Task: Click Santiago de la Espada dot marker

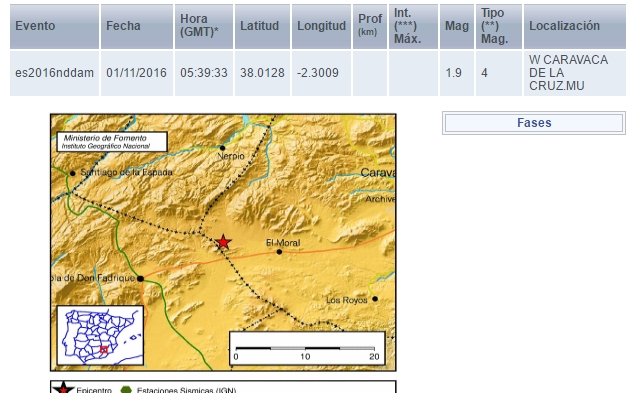Action: [73, 174]
